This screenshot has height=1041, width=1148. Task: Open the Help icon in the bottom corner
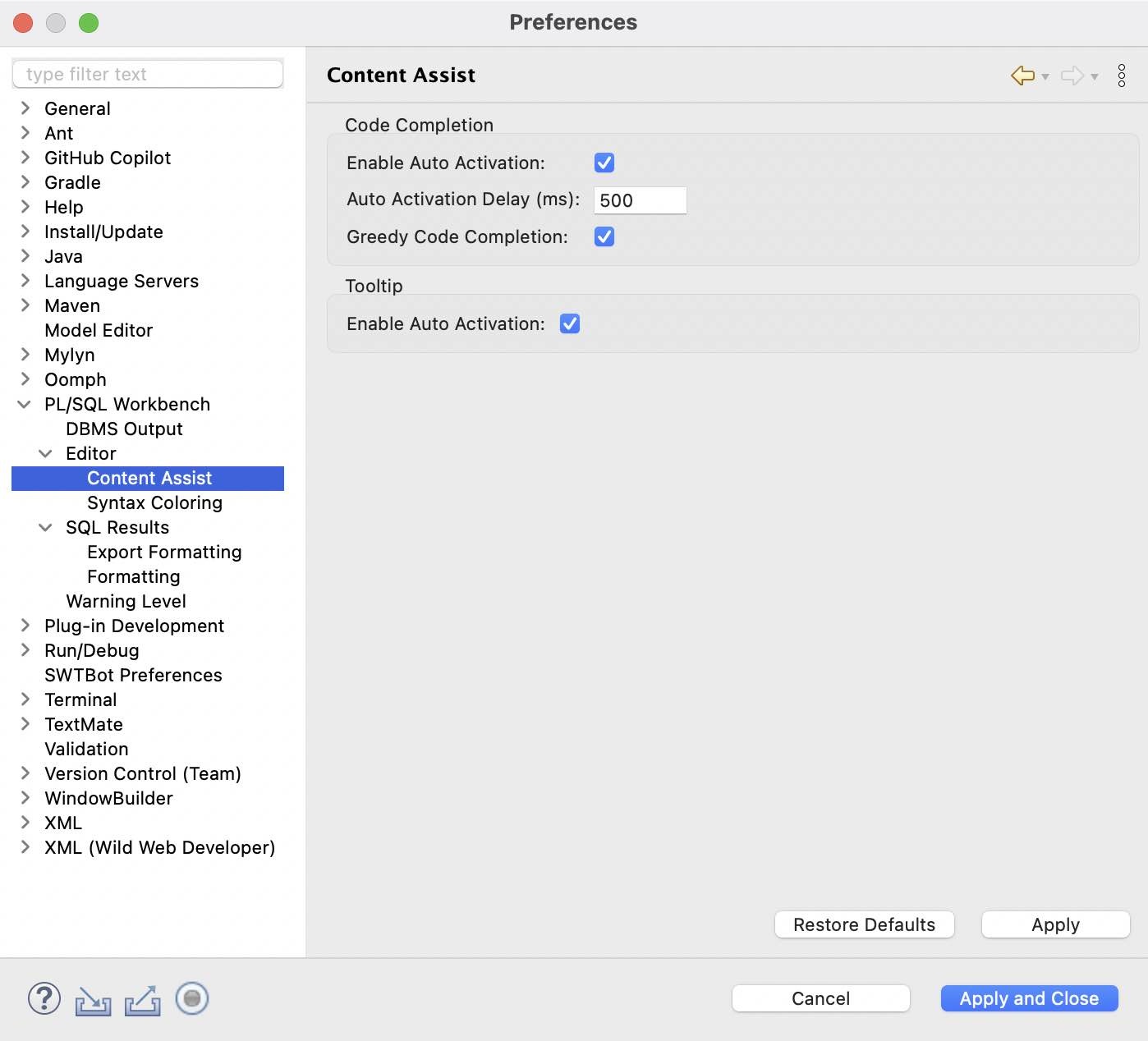point(44,999)
